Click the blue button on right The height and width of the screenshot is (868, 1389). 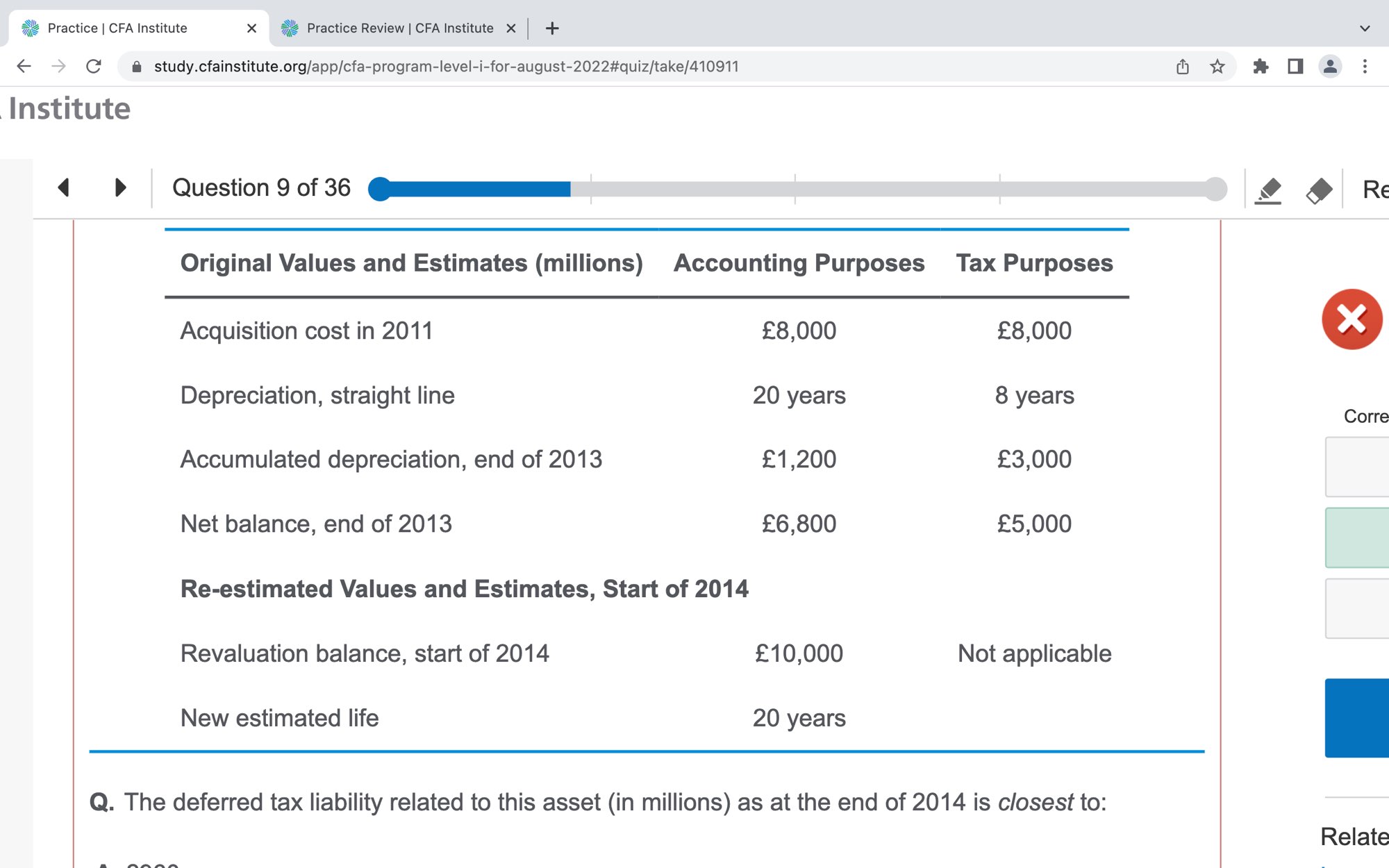pos(1356,717)
